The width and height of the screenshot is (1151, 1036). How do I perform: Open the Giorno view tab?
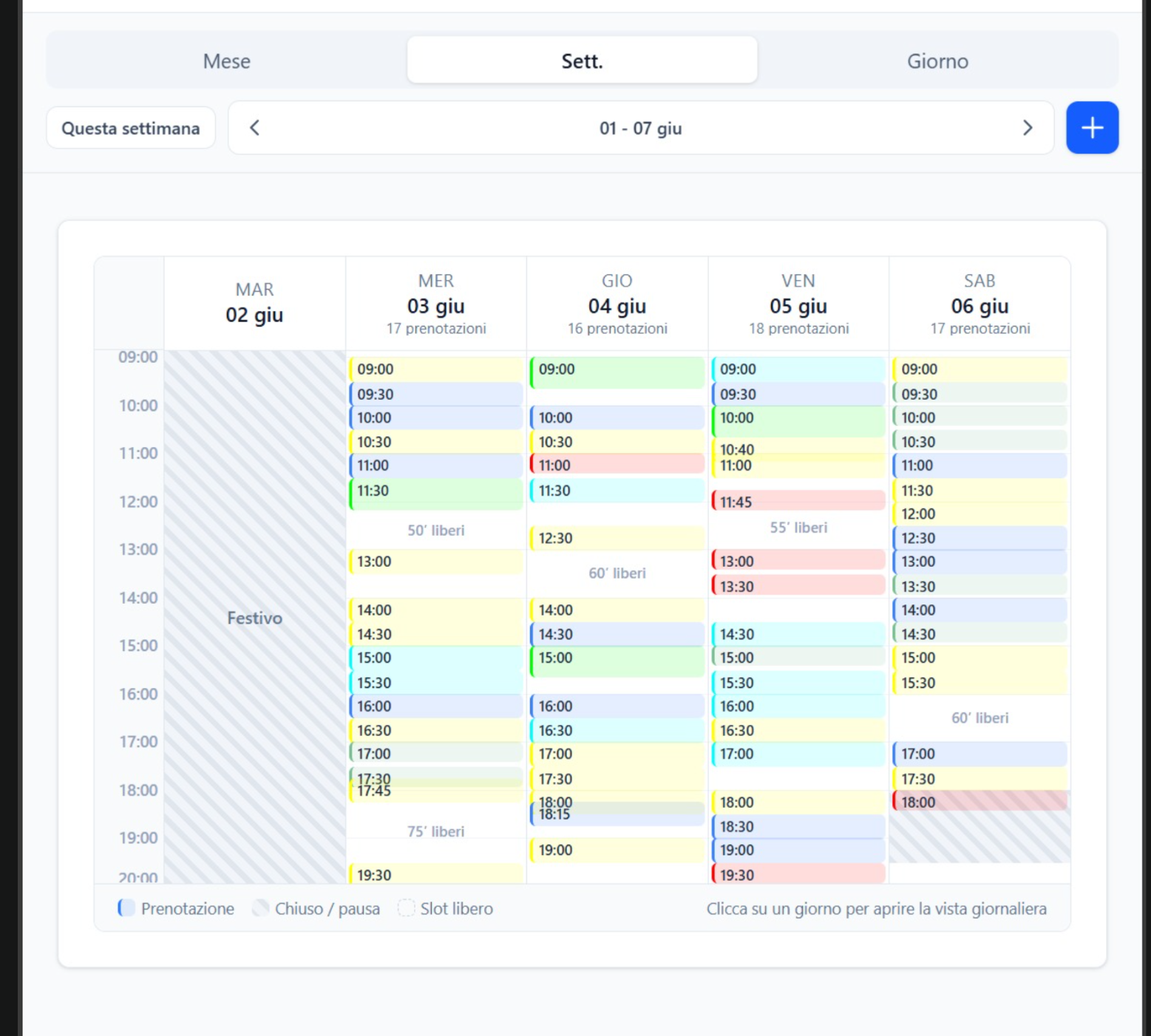coord(937,61)
